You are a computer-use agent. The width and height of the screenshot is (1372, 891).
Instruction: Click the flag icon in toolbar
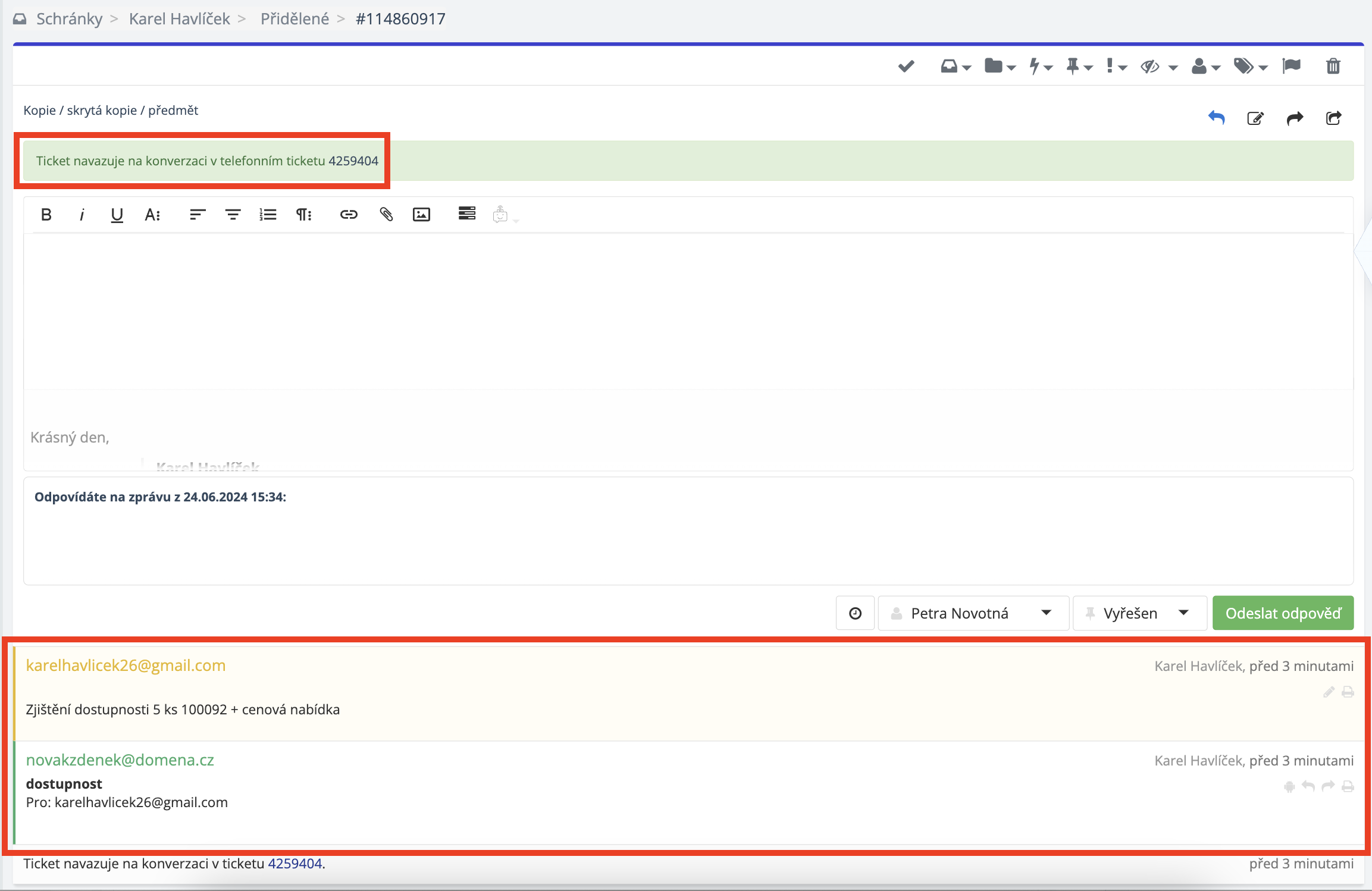click(x=1292, y=66)
